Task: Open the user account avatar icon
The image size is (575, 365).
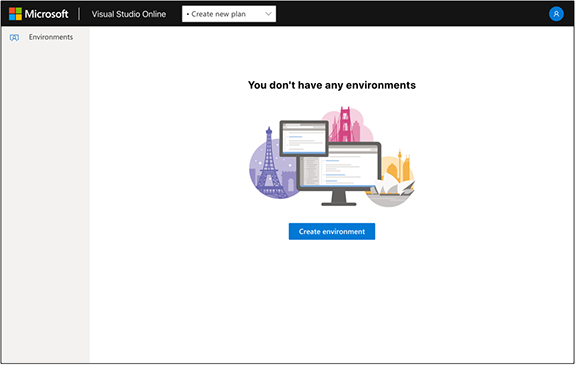Action: 556,14
